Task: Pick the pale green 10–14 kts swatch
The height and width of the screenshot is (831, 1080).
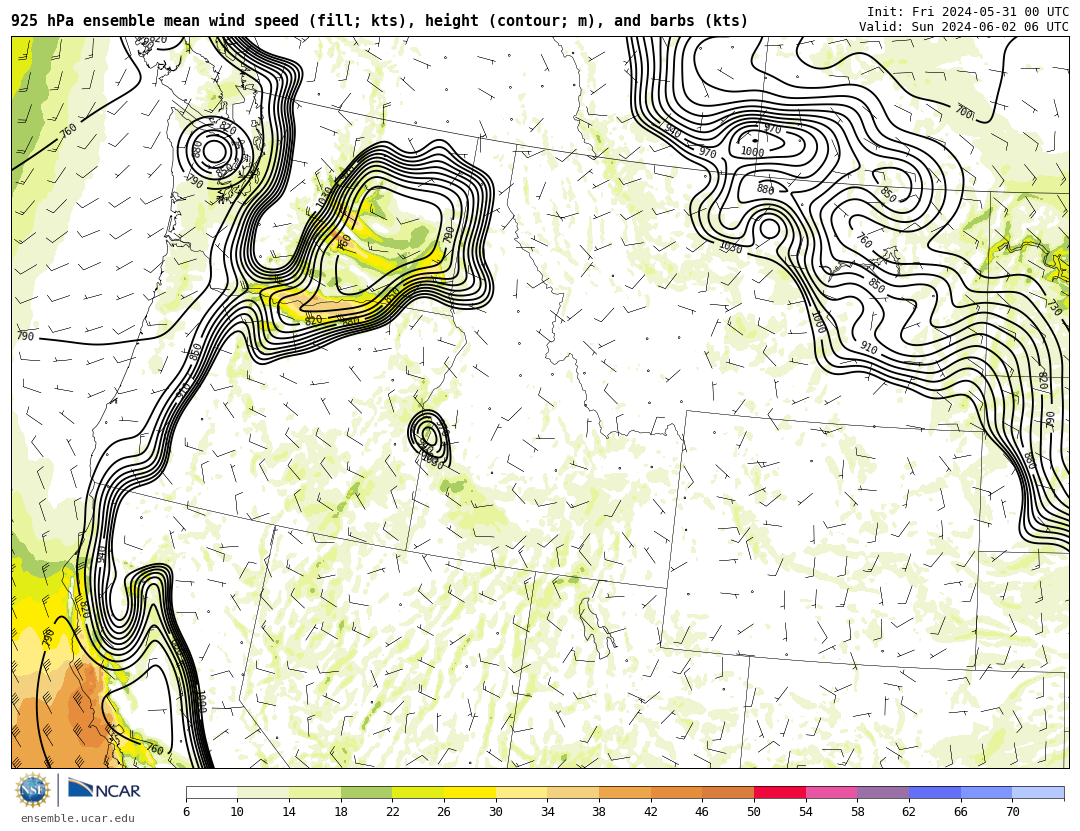Action: [263, 792]
